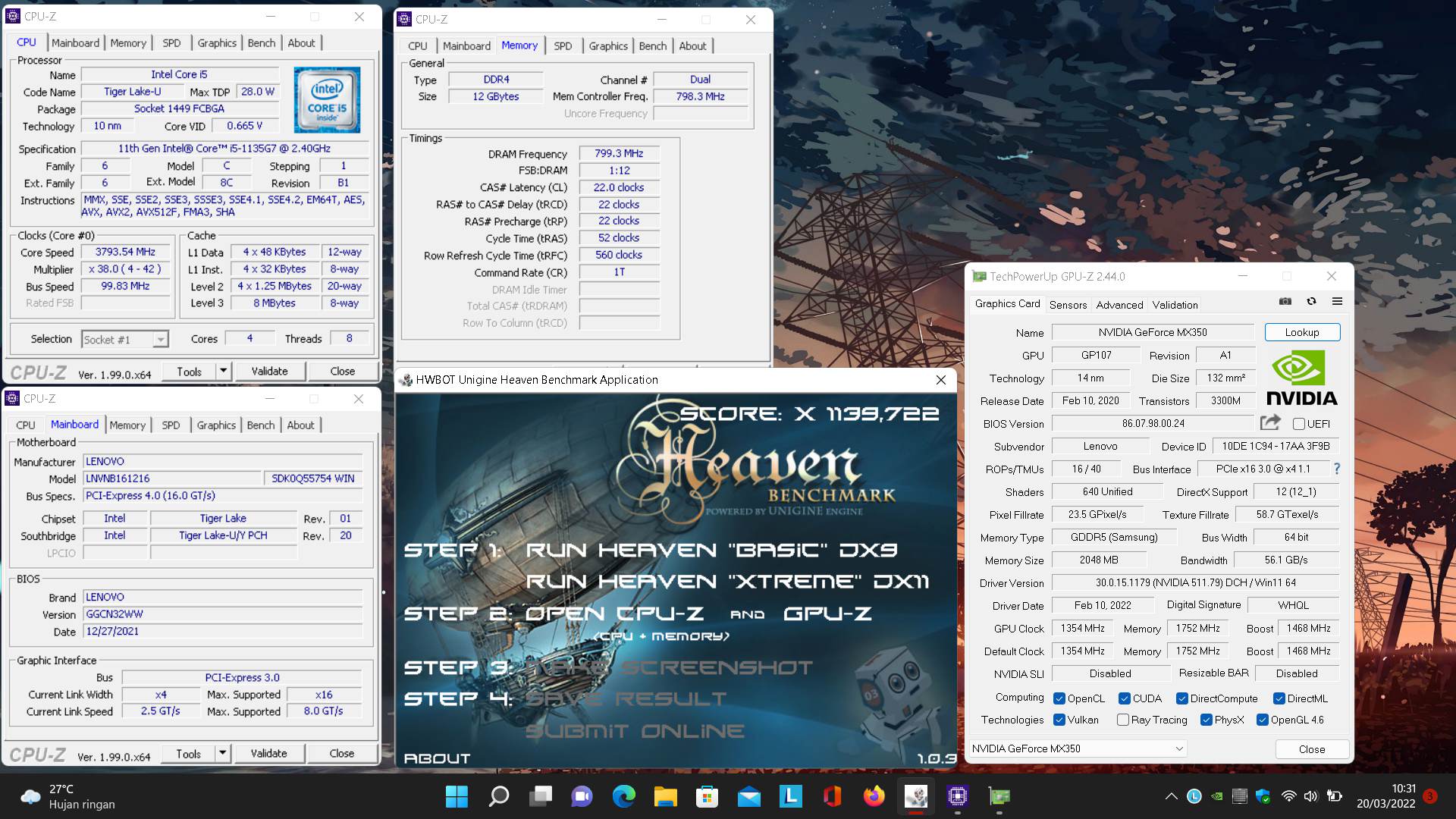Switch to GPU-Z taskbar icon
1456x819 pixels.
pos(999,796)
